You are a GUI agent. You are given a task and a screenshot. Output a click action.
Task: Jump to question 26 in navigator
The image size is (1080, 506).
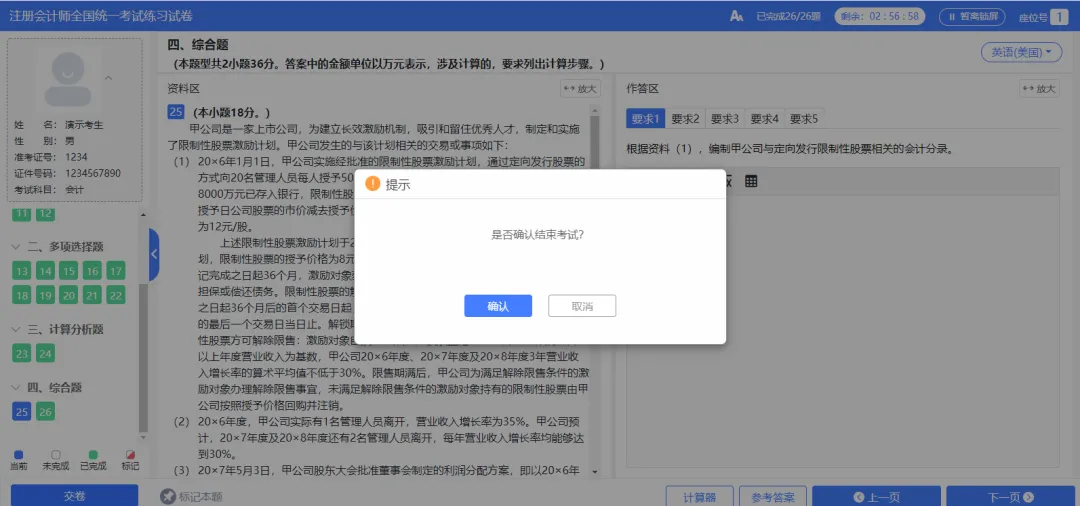pyautogui.click(x=45, y=411)
